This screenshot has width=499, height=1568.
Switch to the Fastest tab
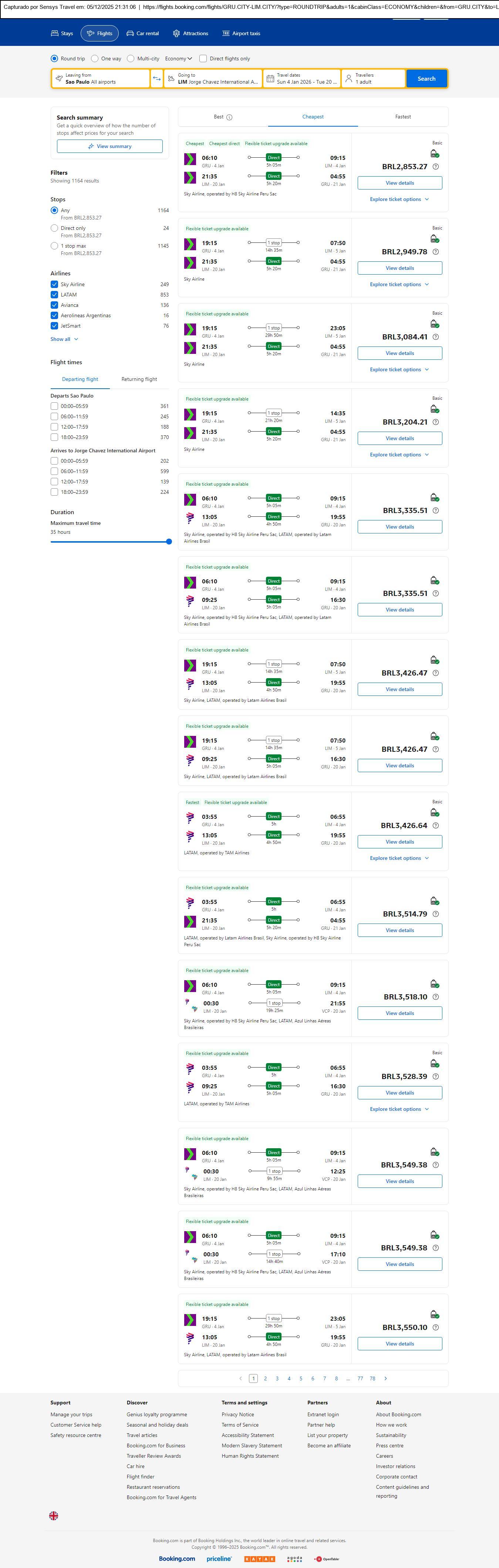(x=403, y=117)
